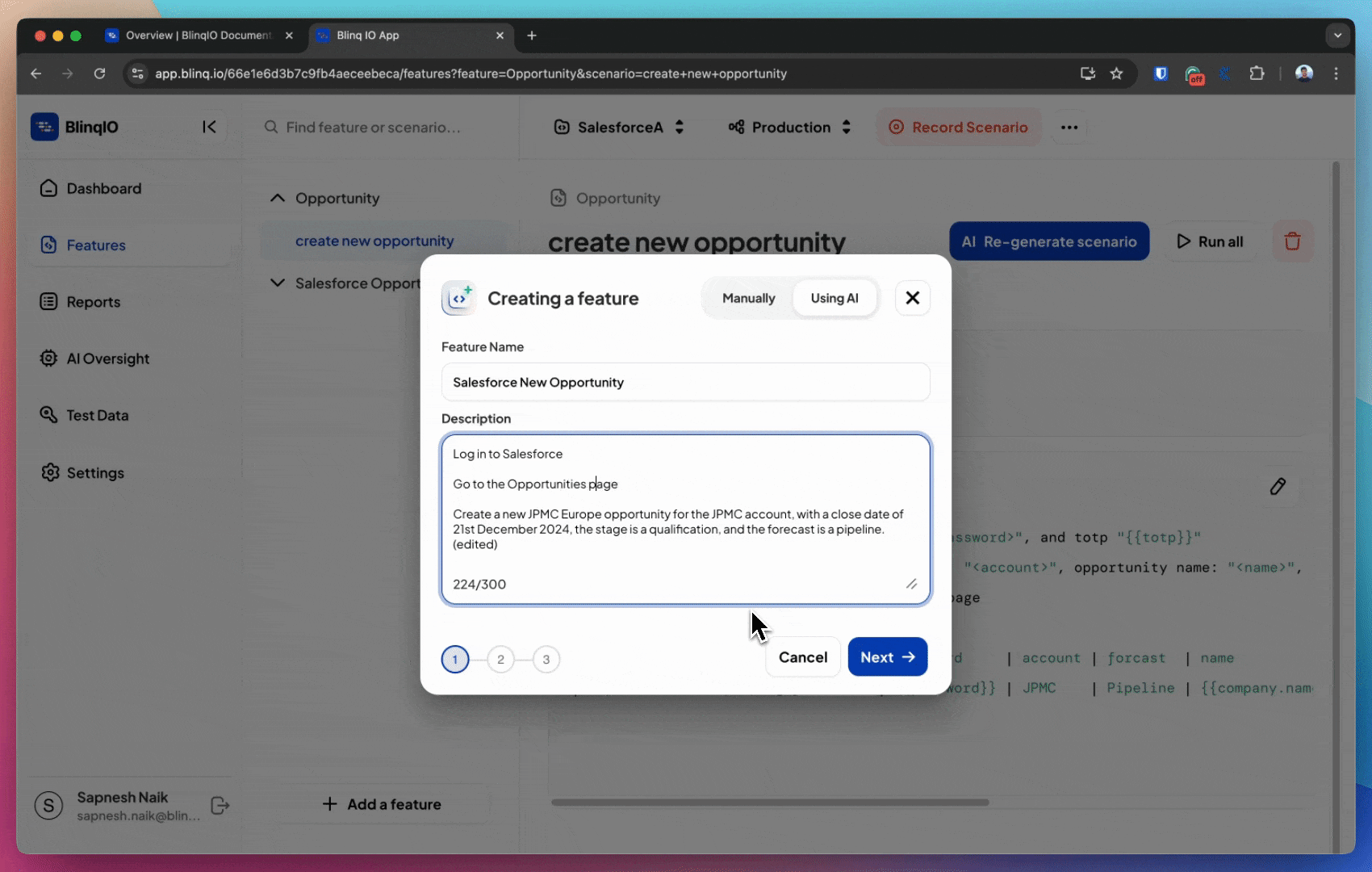Open a new browser tab
The width and height of the screenshot is (1372, 872).
[531, 36]
